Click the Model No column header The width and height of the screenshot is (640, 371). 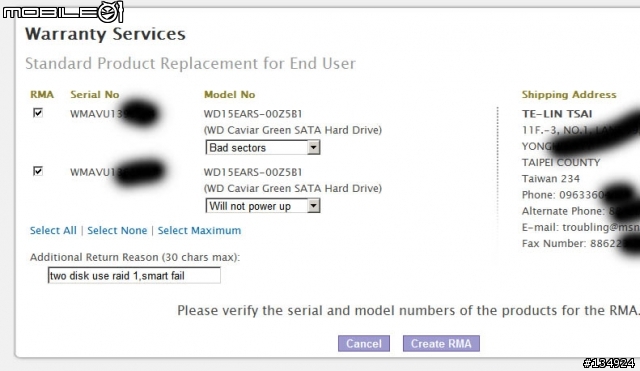(x=229, y=95)
